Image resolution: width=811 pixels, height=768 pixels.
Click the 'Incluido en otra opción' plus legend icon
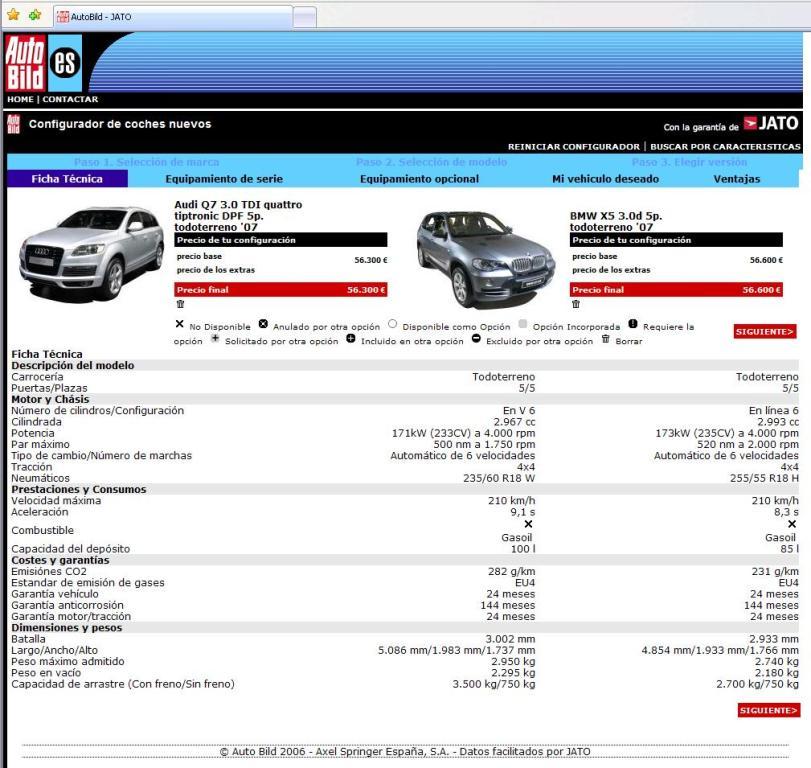[351, 339]
